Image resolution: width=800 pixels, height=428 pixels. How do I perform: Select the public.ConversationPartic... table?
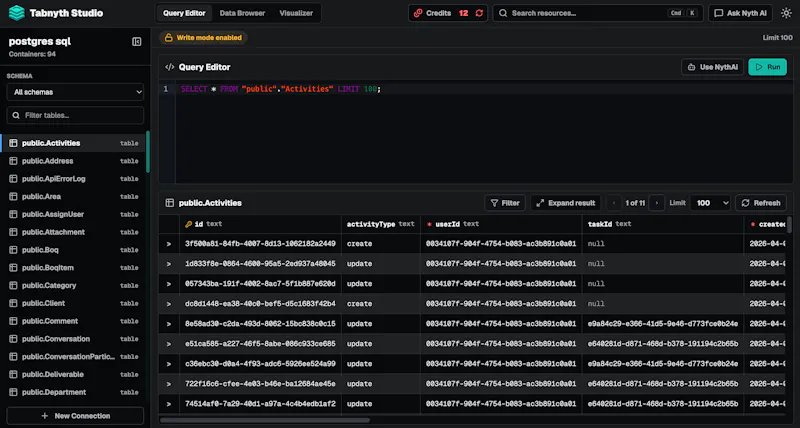(73, 357)
